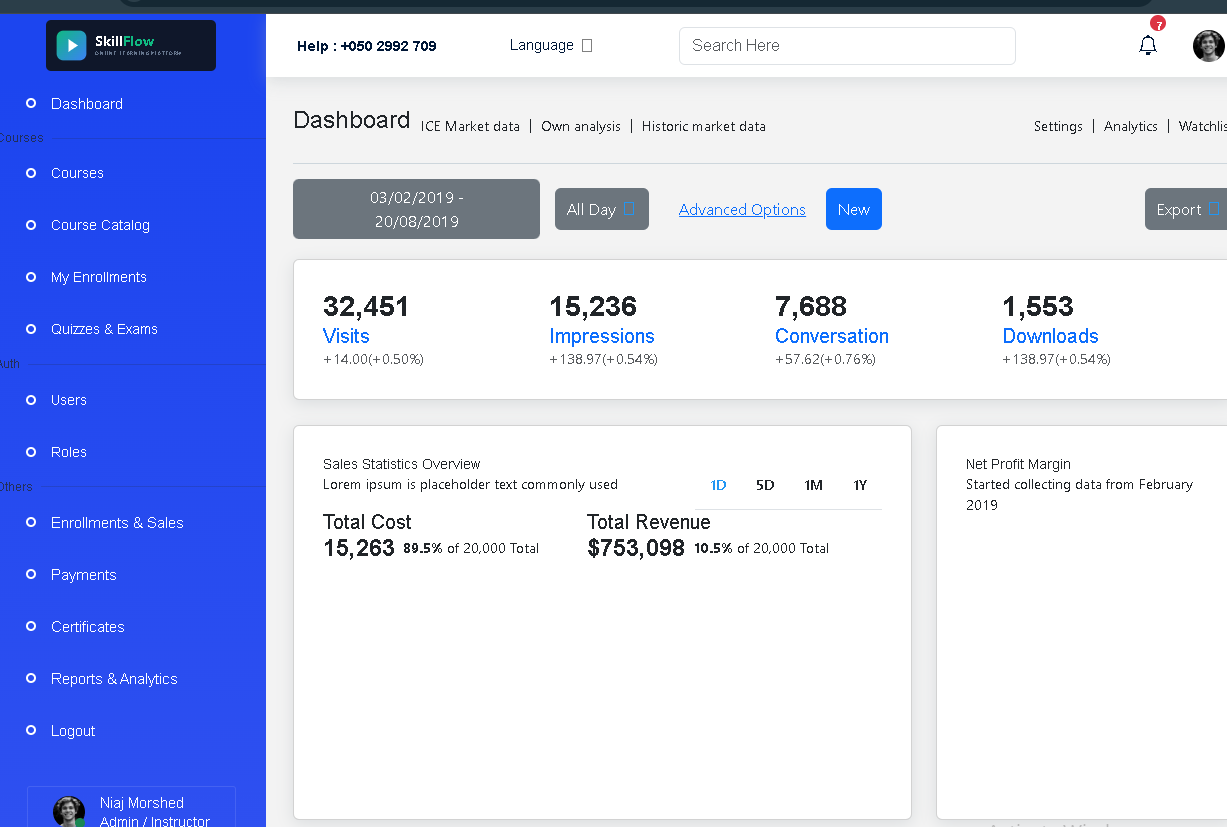
Task: Click the 7,688 conversation value
Action: click(811, 306)
